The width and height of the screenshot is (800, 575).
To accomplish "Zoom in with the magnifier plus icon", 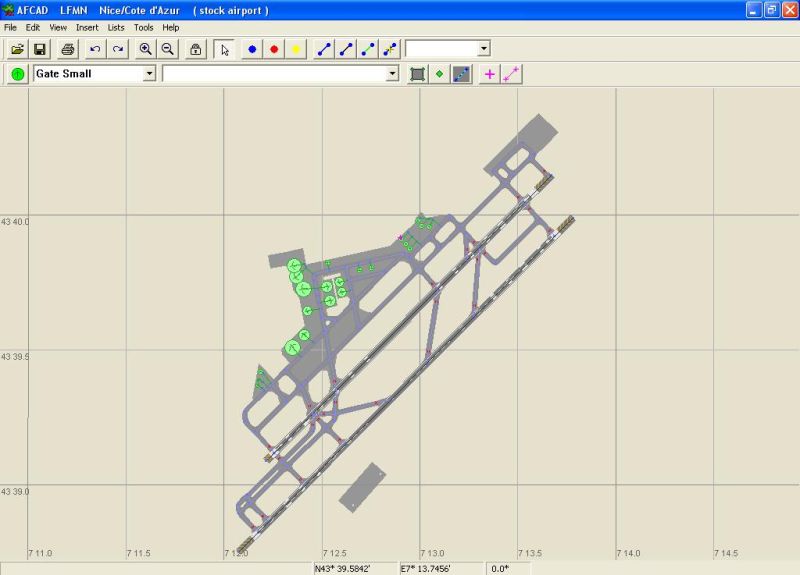I will [145, 49].
